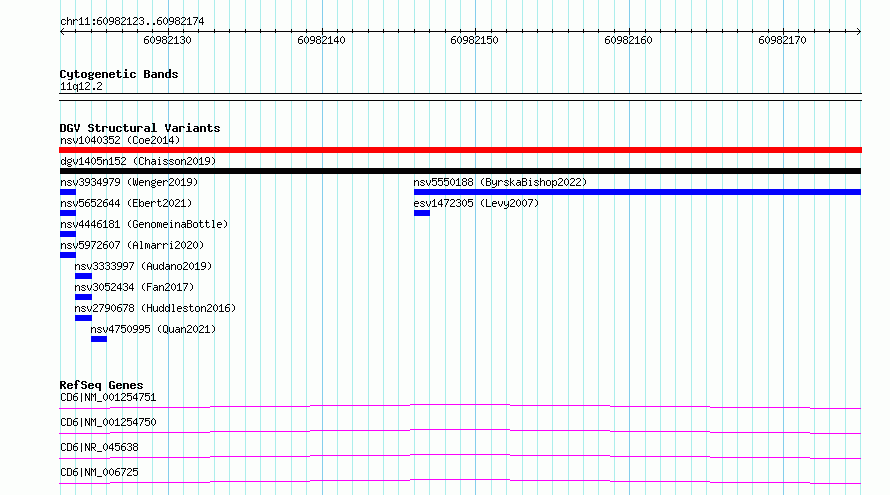Click blue bar under nsv5972607

tap(68, 255)
